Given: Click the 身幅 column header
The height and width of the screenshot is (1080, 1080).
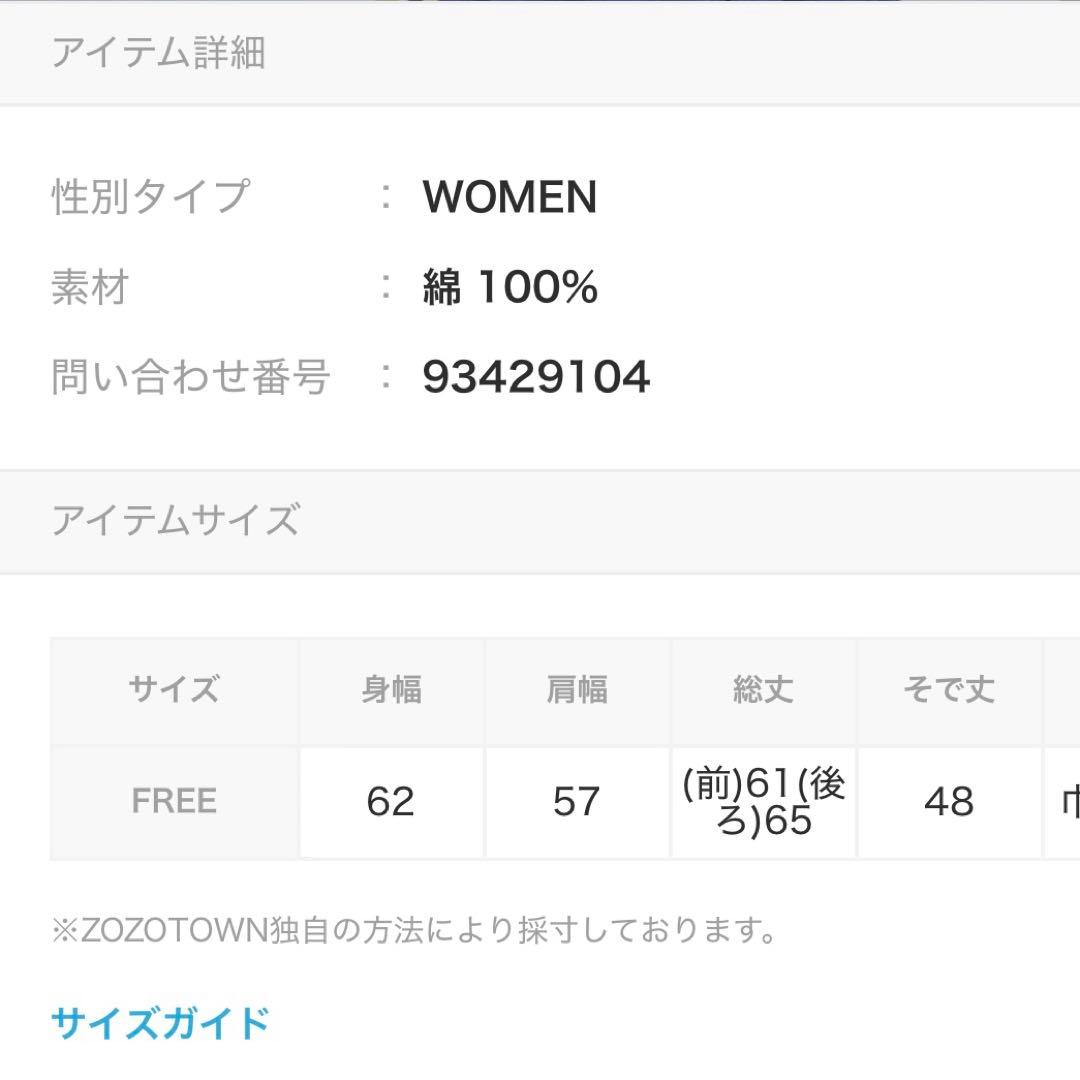Looking at the screenshot, I should 391,690.
